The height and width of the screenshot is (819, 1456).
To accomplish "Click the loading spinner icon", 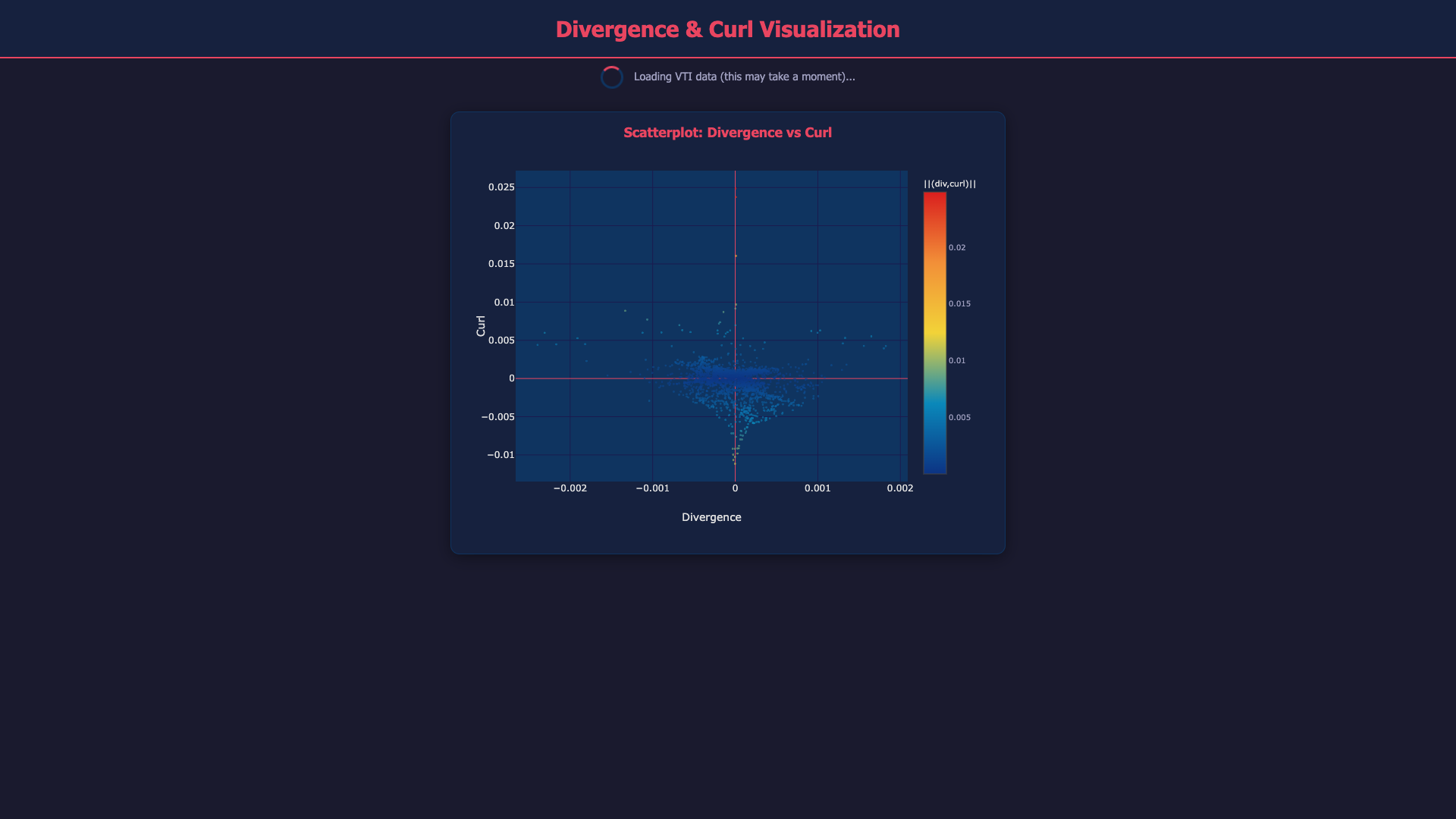I will tap(612, 77).
